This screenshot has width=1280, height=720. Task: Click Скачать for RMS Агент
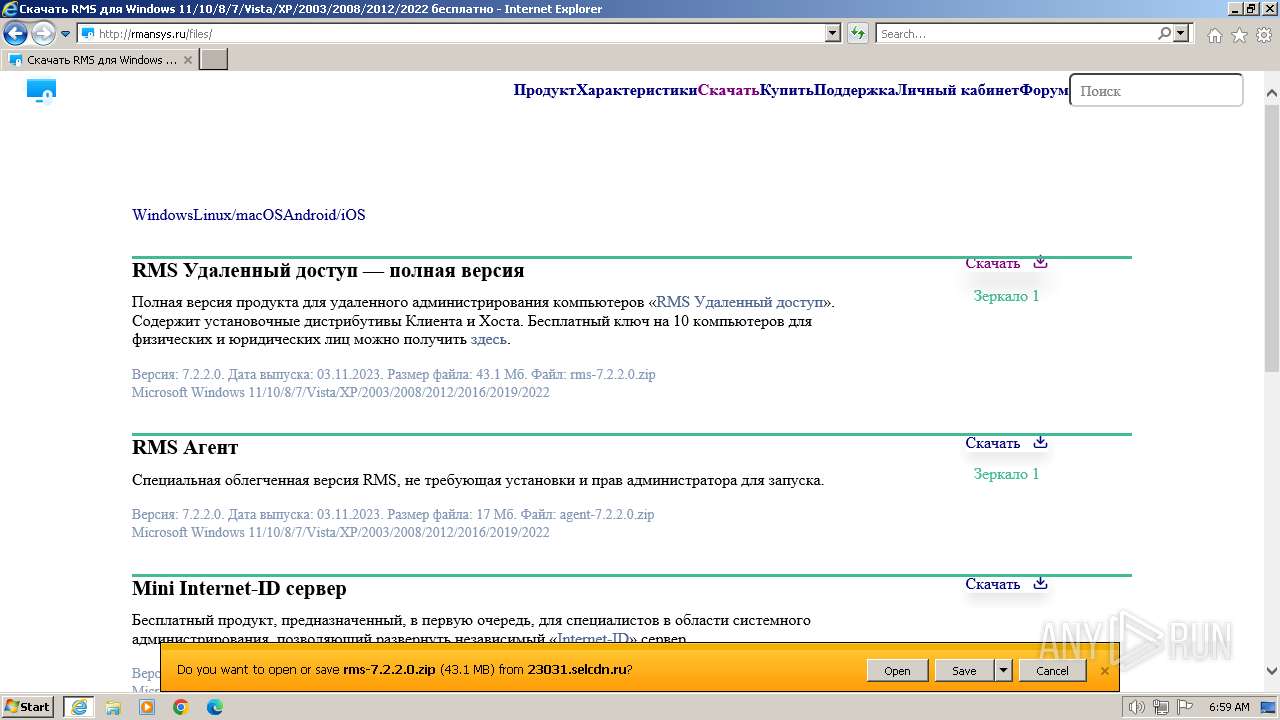[x=993, y=443]
